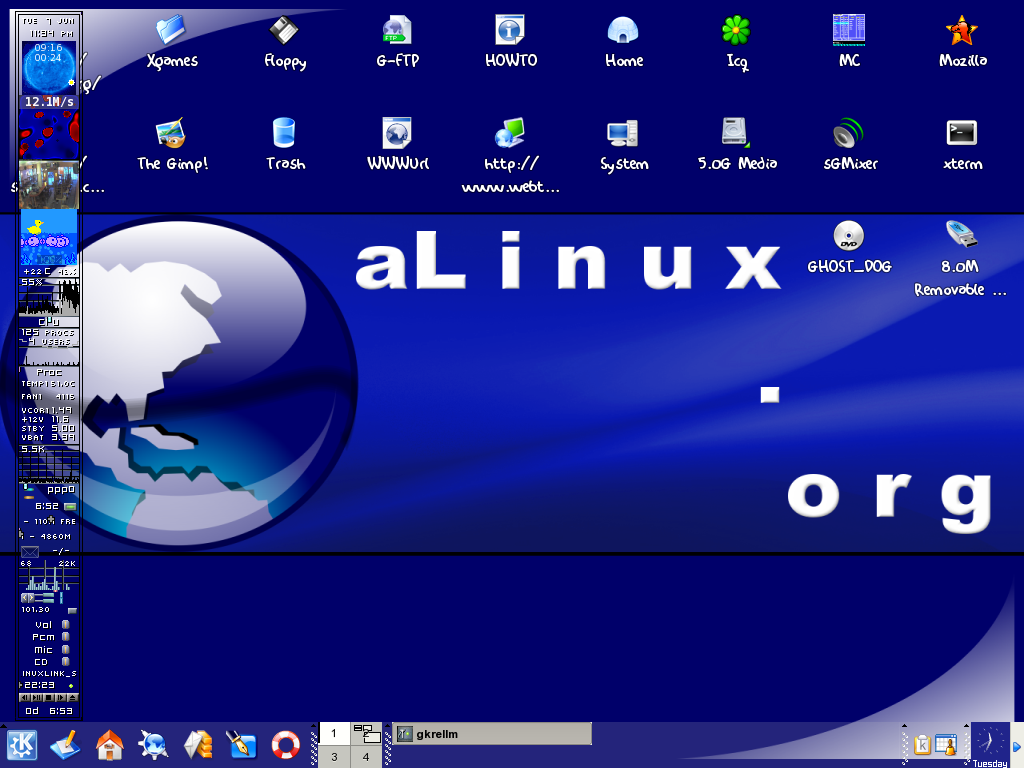Switch to second desktop showing window outlines

pos(366,733)
